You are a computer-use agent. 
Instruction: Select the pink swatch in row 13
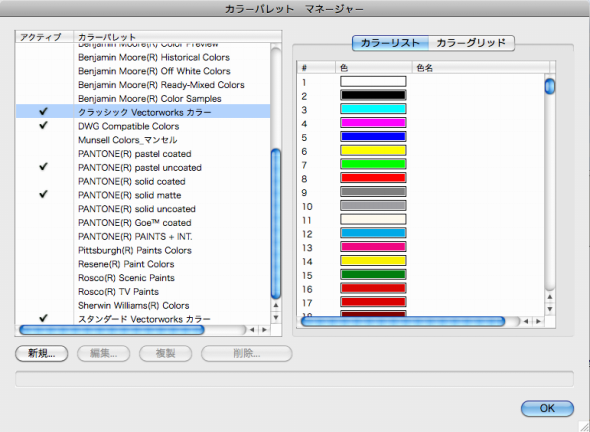coord(373,247)
